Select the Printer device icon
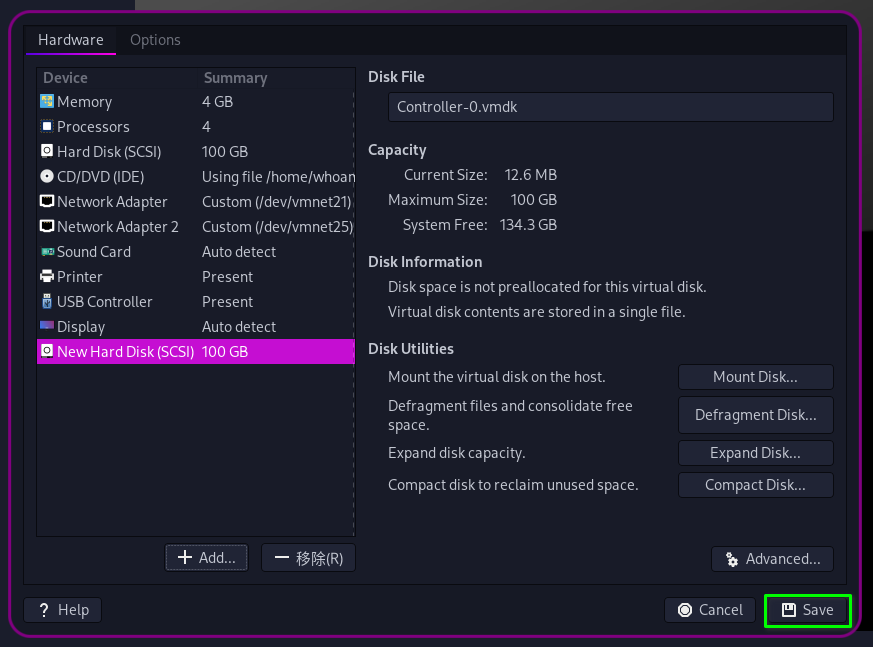This screenshot has width=873, height=647. pos(47,277)
